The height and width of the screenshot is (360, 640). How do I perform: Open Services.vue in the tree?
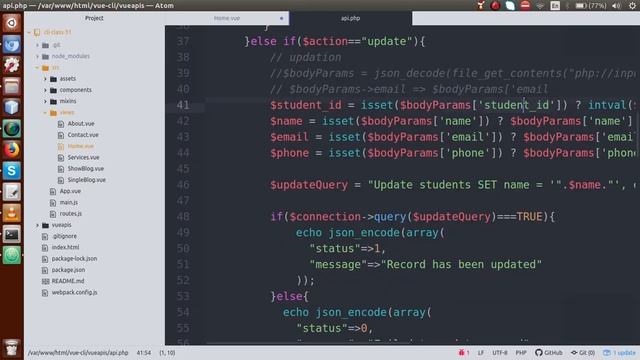click(x=83, y=158)
